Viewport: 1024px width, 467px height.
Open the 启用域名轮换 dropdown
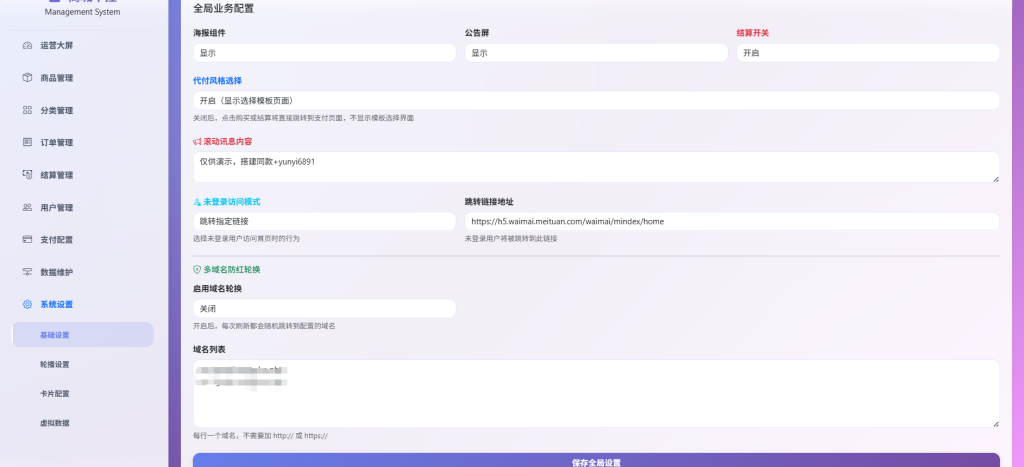[324, 309]
